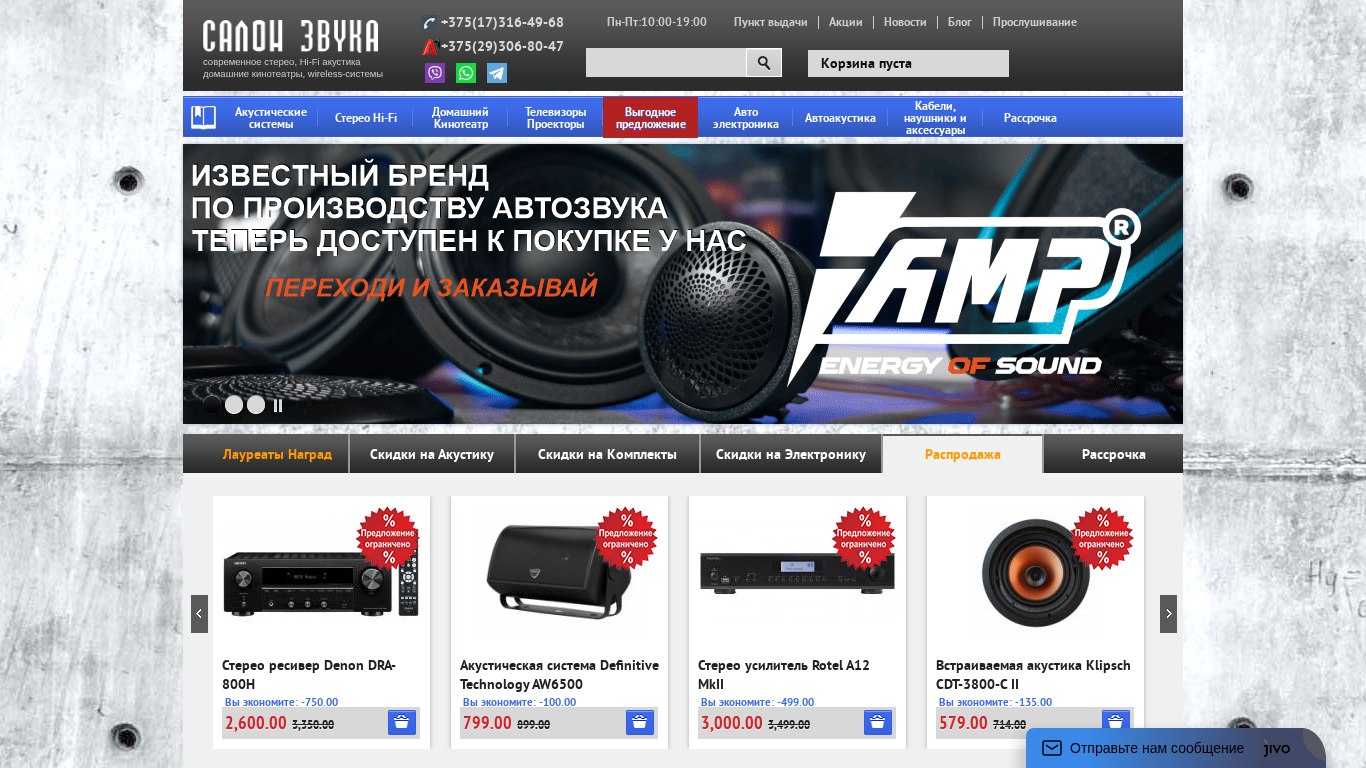Switch to Лауреаты Наград tab
This screenshot has height=768, width=1366.
tap(277, 454)
